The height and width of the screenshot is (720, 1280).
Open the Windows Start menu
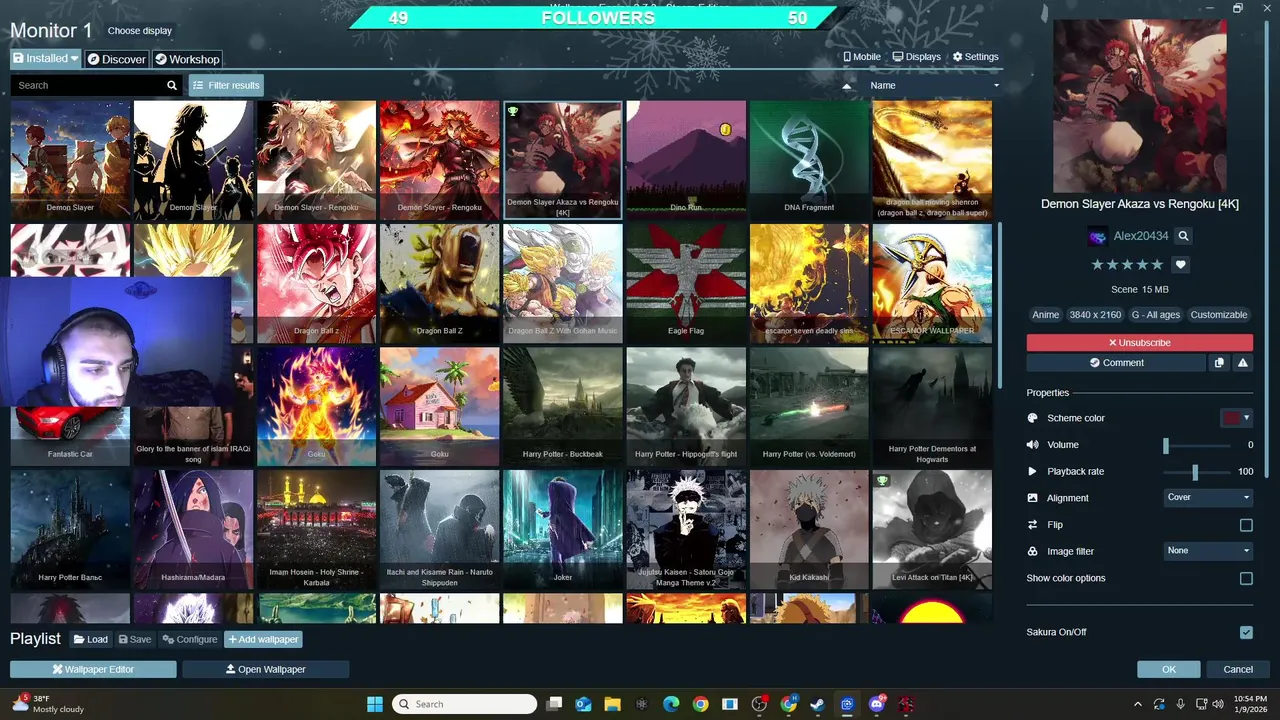[x=375, y=704]
